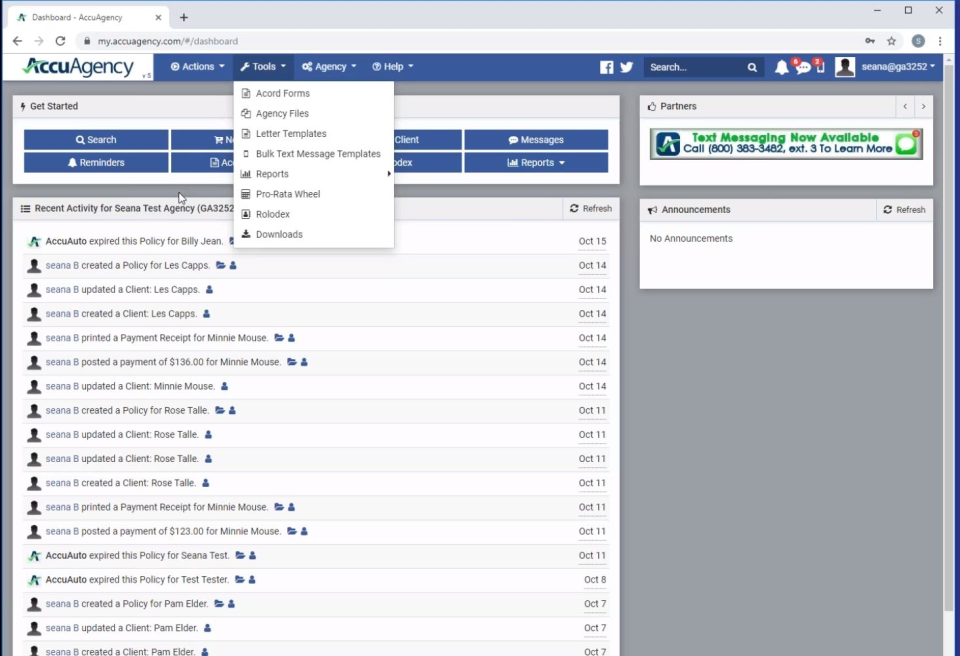Open notifications via the bell icon
This screenshot has height=656, width=960.
click(x=781, y=66)
